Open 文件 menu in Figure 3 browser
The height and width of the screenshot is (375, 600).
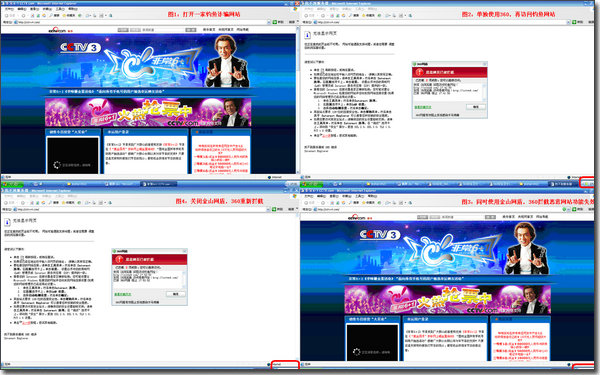point(309,196)
